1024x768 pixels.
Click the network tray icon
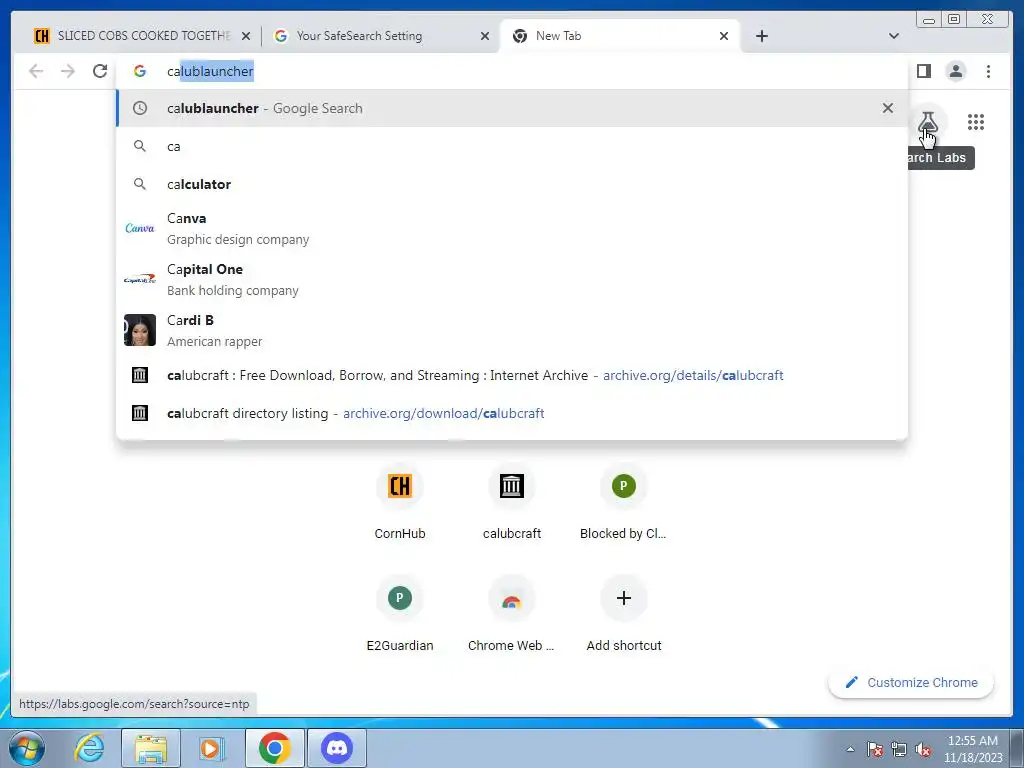click(899, 749)
